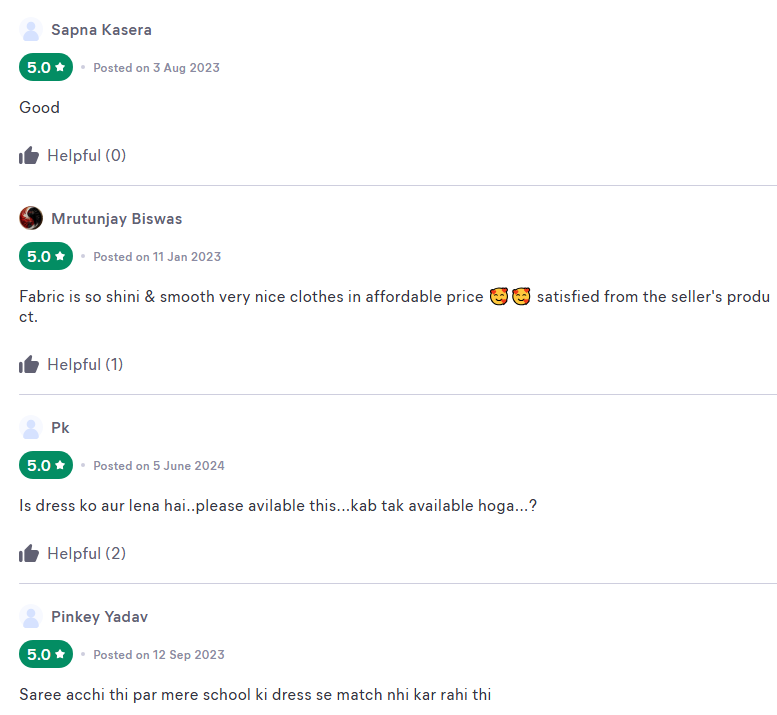Click the 5.0 star badge on Mrutunjay's review
Image resolution: width=777 pixels, height=715 pixels.
click(46, 257)
